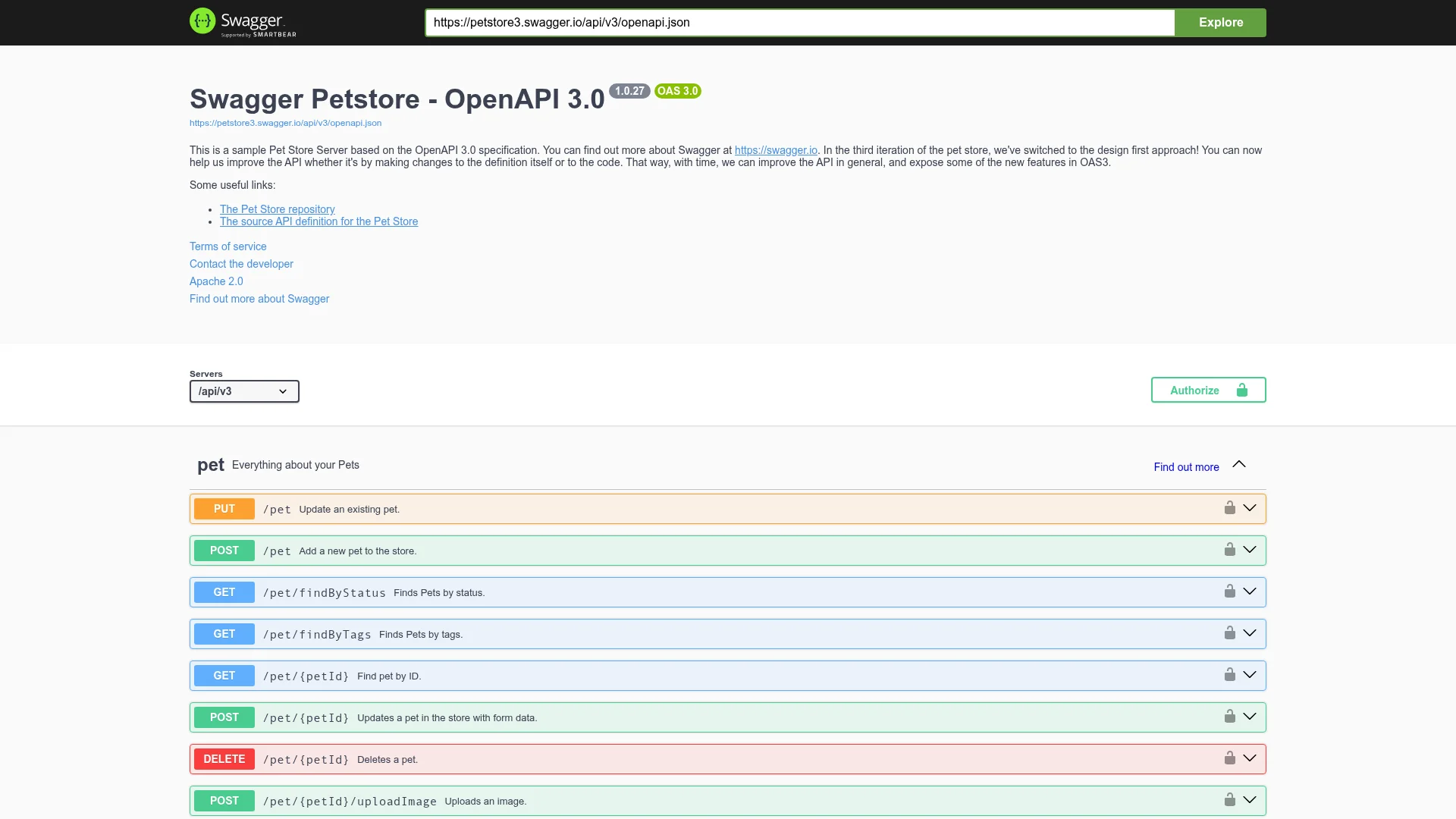Image resolution: width=1456 pixels, height=819 pixels.
Task: Click the OAS 3.0 badge
Action: pos(677,90)
